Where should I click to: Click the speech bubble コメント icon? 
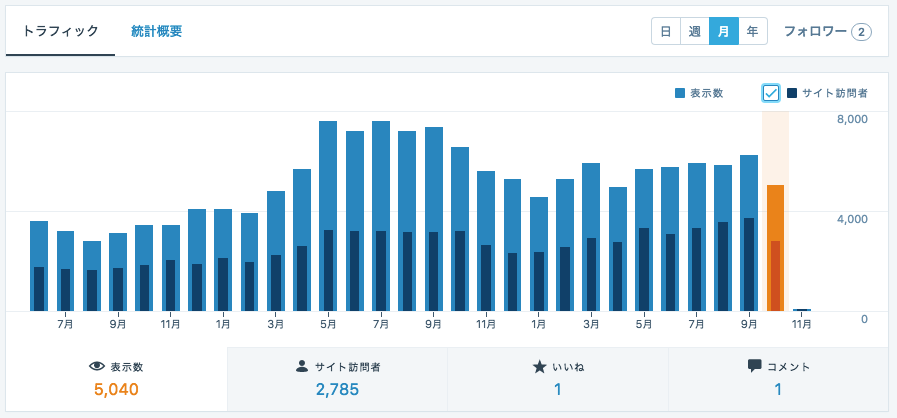(x=755, y=367)
